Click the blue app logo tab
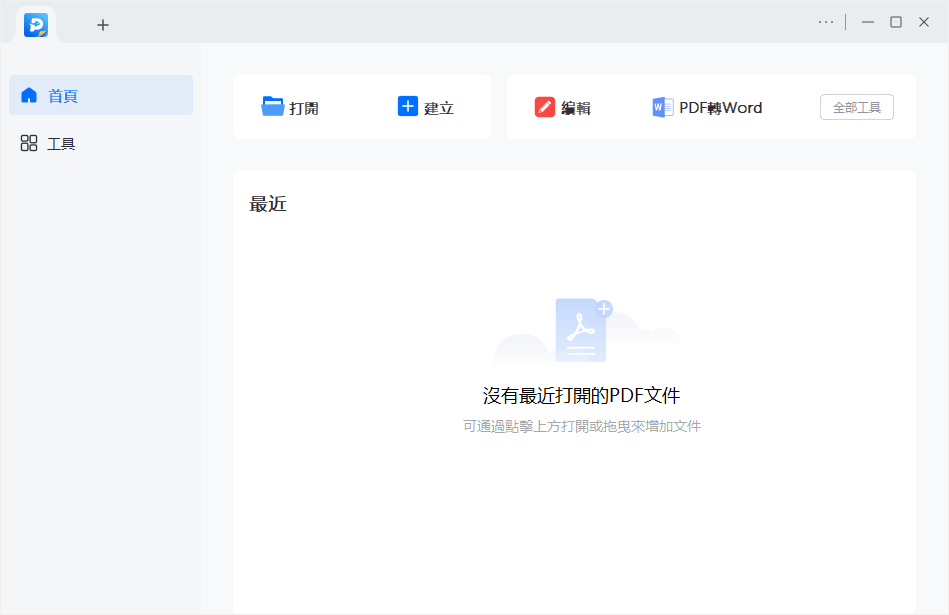 pos(36,24)
